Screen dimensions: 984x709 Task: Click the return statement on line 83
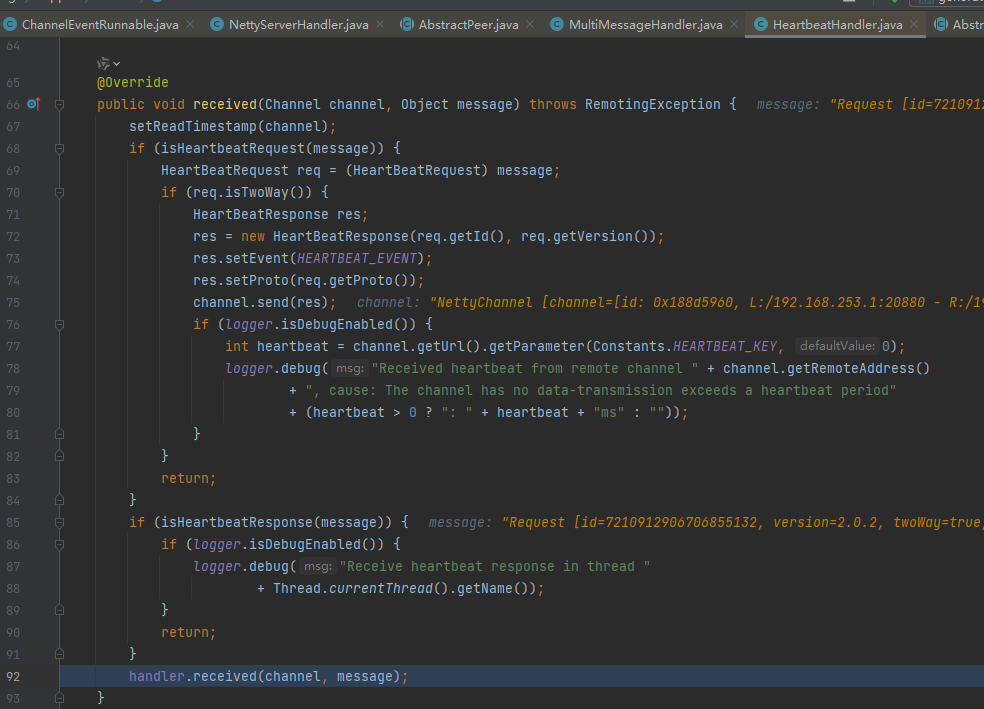coord(188,478)
